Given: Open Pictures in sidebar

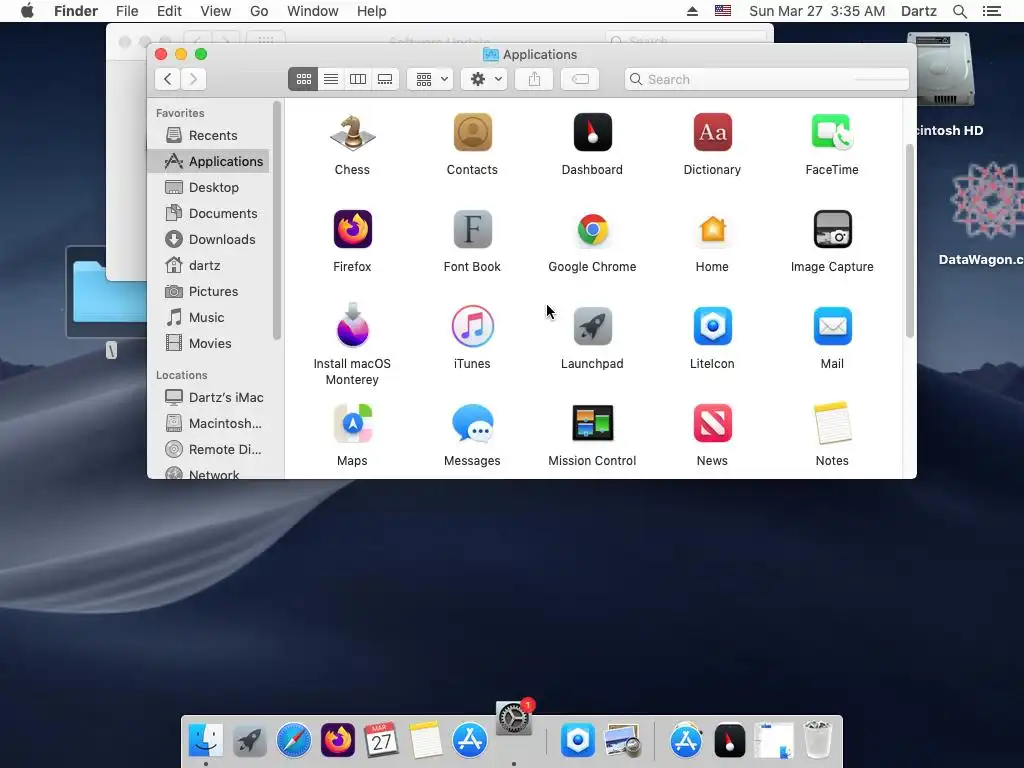Looking at the screenshot, I should (209, 291).
